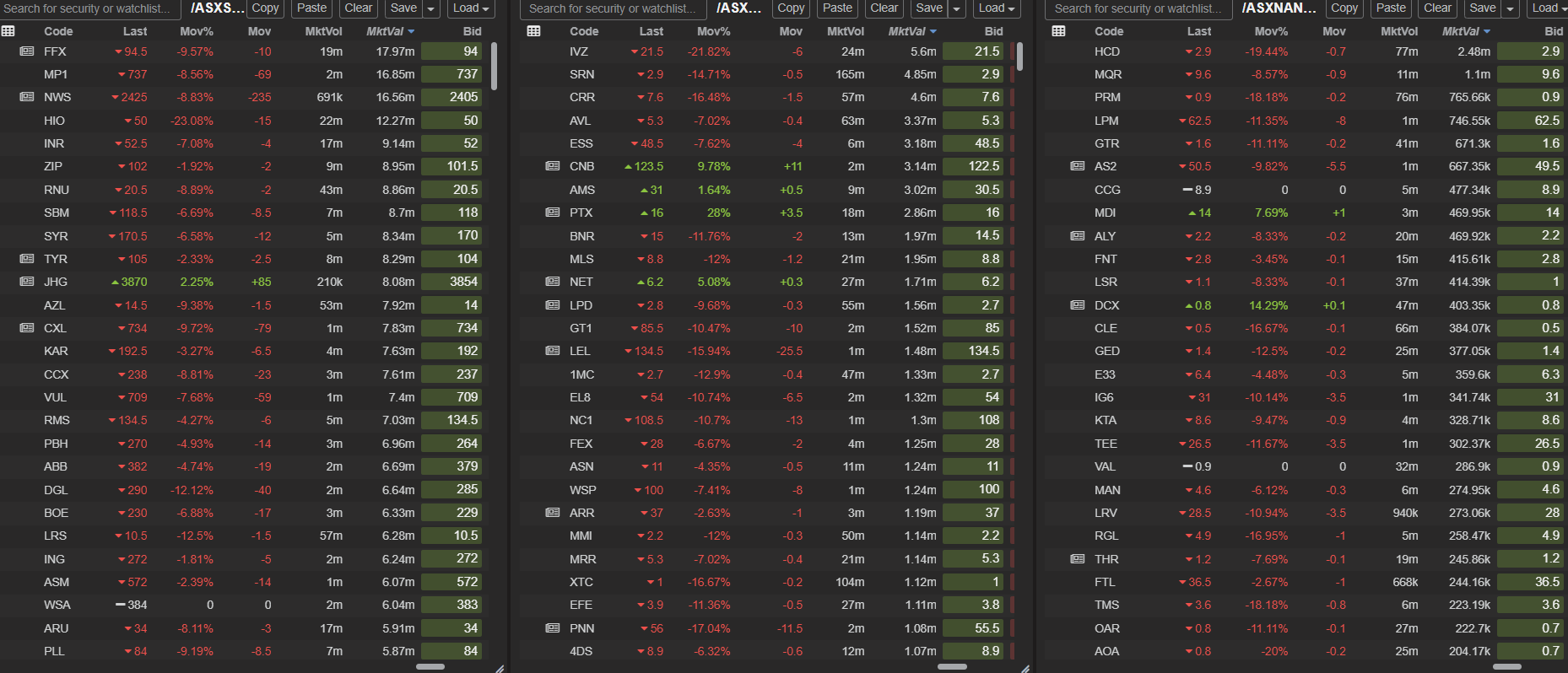Image resolution: width=1568 pixels, height=673 pixels.
Task: Click Save button in right watchlist
Action: tap(1482, 8)
